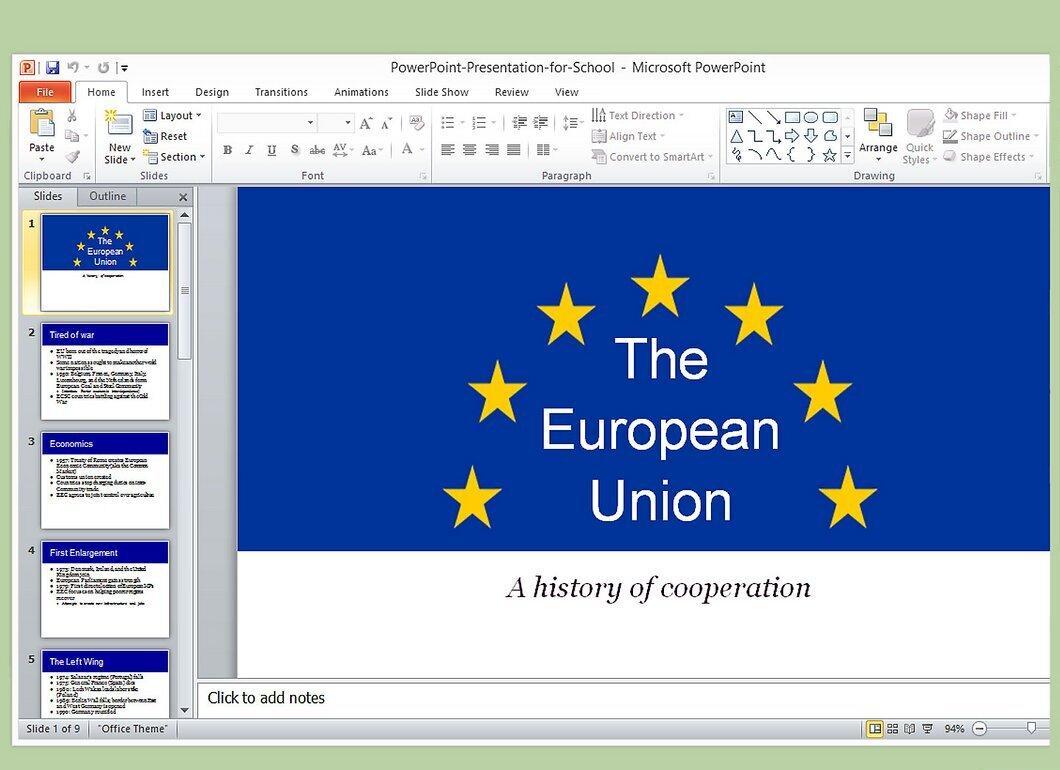Click the Save icon in quick access toolbar
Screen dimensions: 1060x770
coord(52,68)
